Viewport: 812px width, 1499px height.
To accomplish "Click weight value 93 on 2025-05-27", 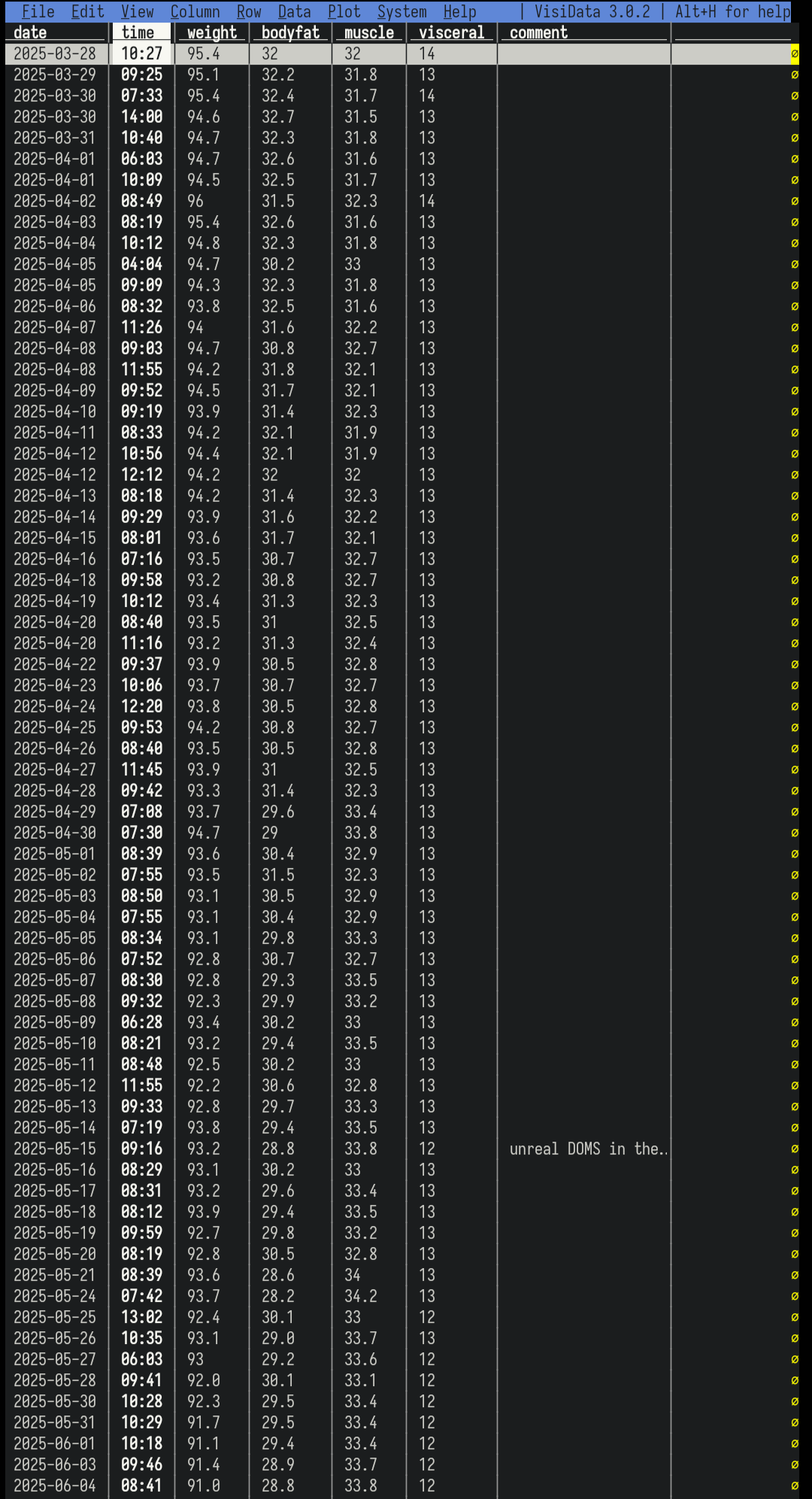I will coord(195,1359).
